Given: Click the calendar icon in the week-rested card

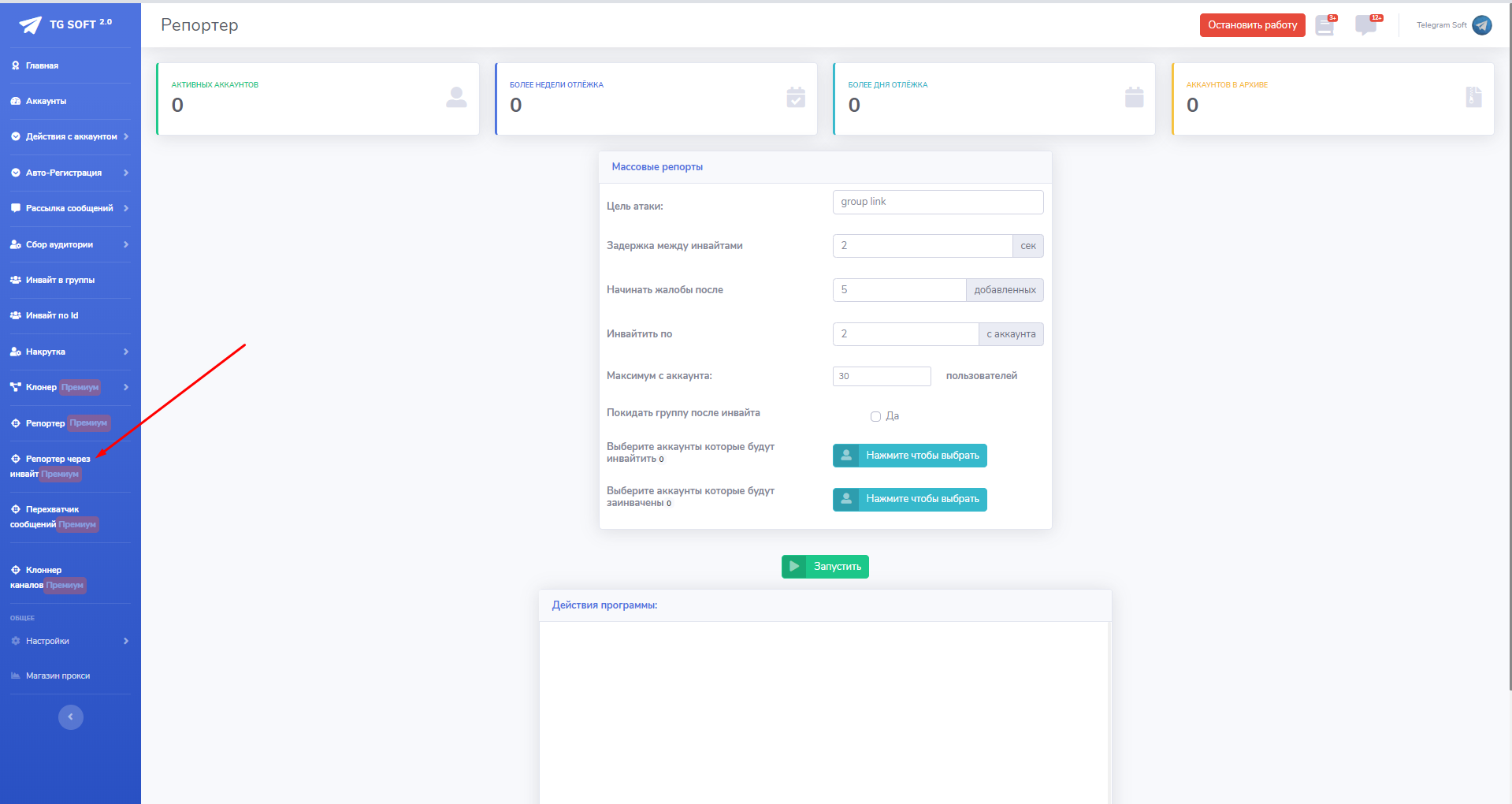Looking at the screenshot, I should [x=796, y=98].
